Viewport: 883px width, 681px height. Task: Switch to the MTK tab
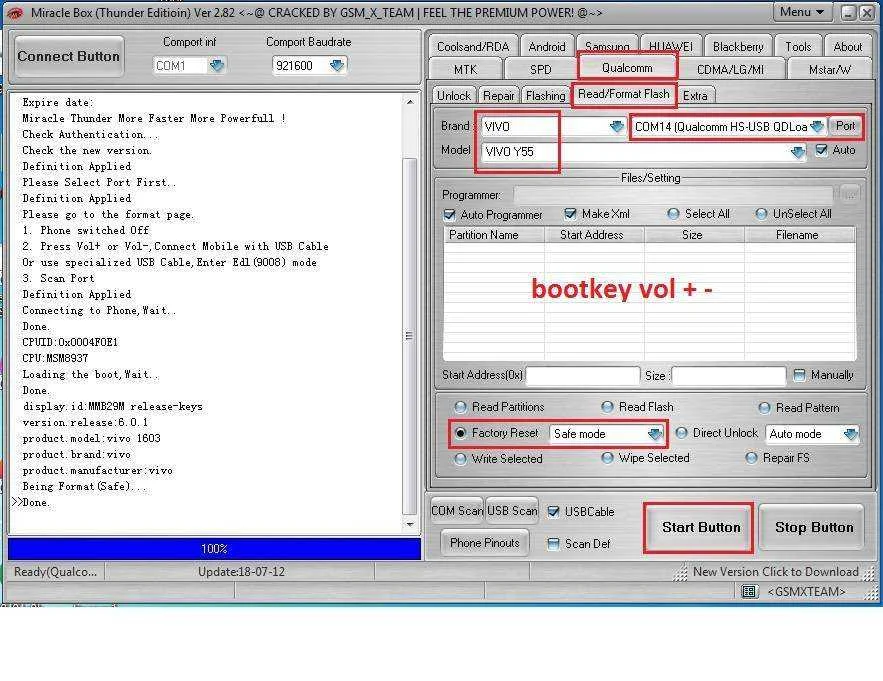pyautogui.click(x=465, y=69)
